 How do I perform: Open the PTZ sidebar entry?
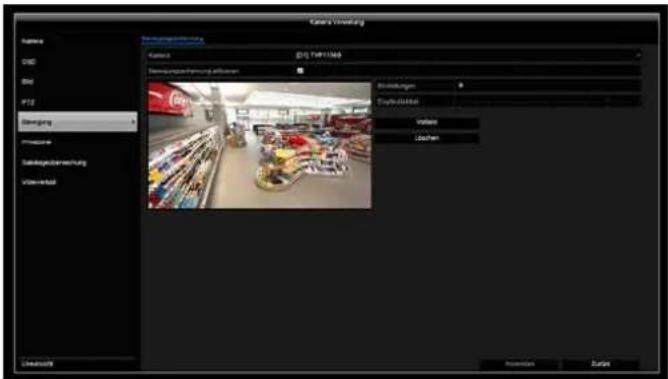(x=28, y=102)
